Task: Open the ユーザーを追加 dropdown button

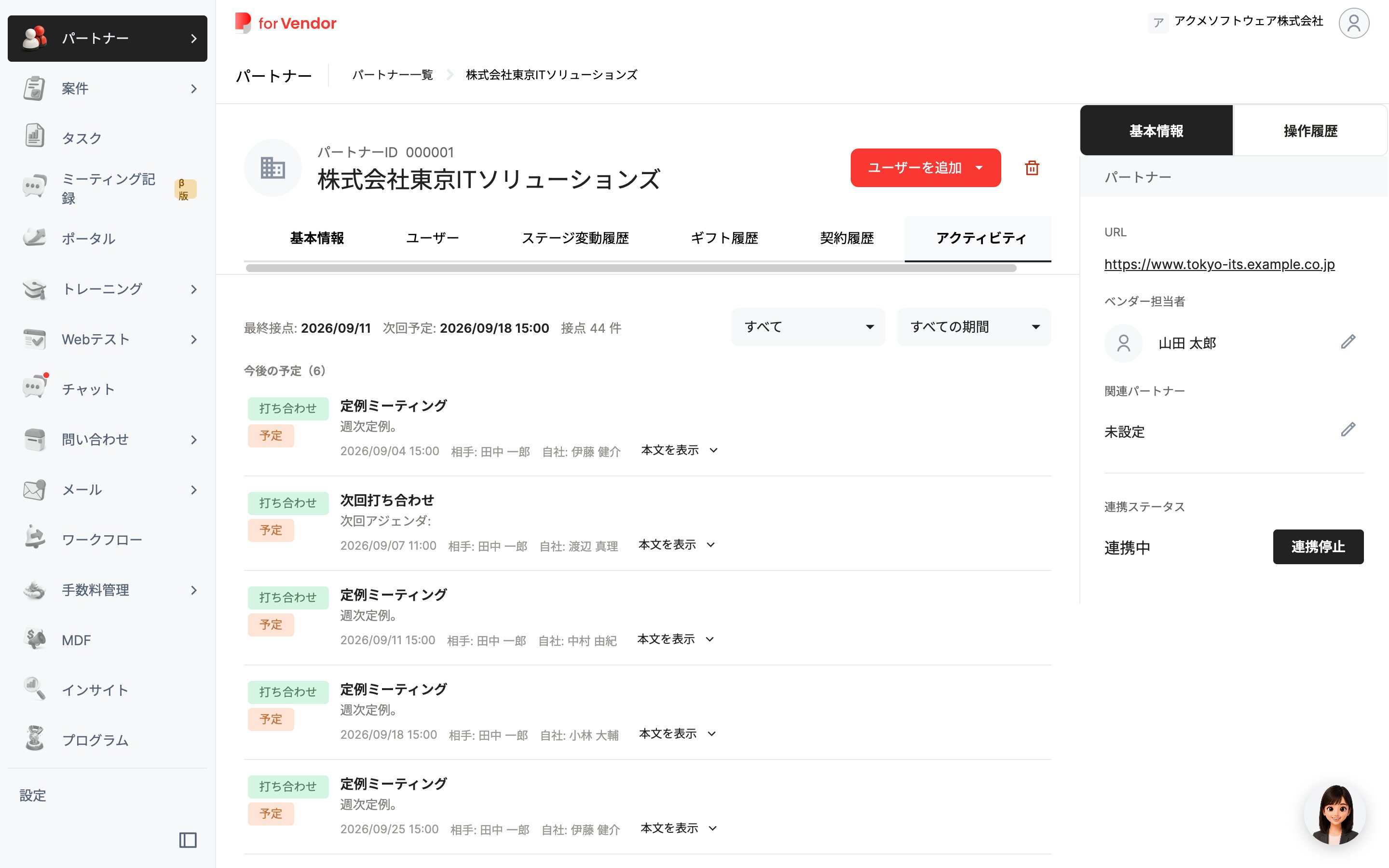Action: tap(925, 168)
